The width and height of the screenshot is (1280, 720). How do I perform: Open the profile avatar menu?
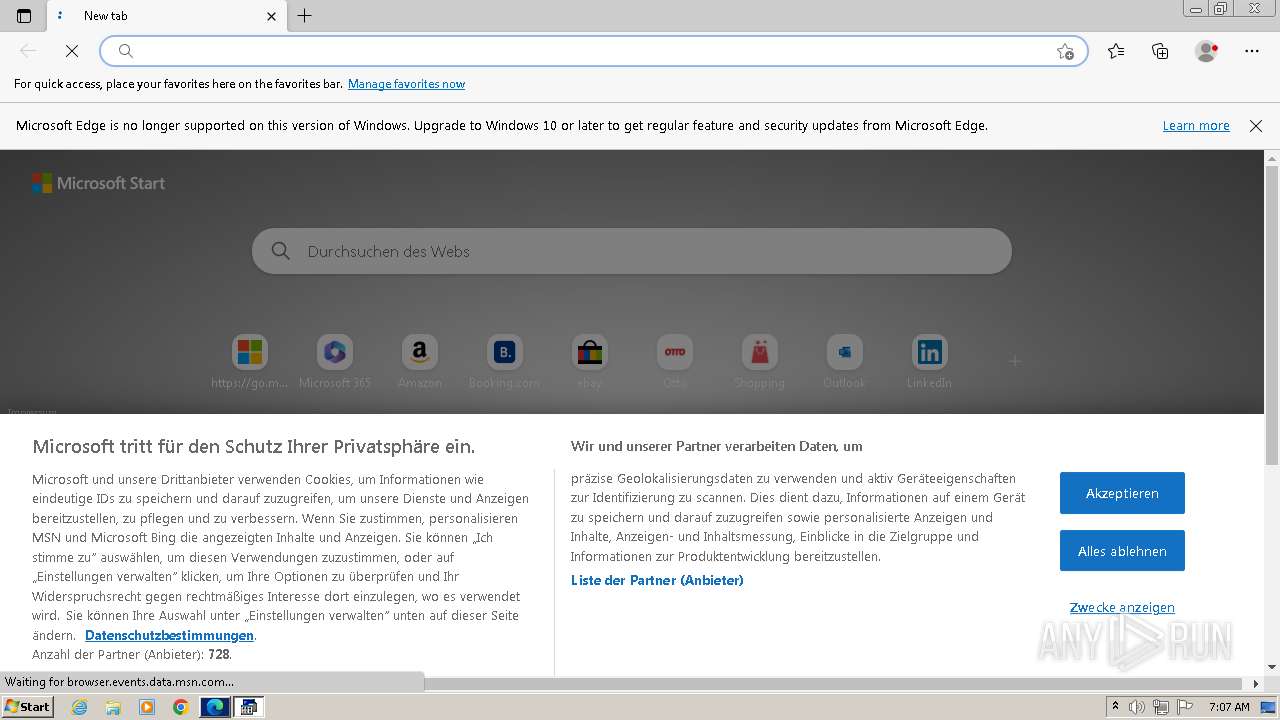tap(1206, 51)
